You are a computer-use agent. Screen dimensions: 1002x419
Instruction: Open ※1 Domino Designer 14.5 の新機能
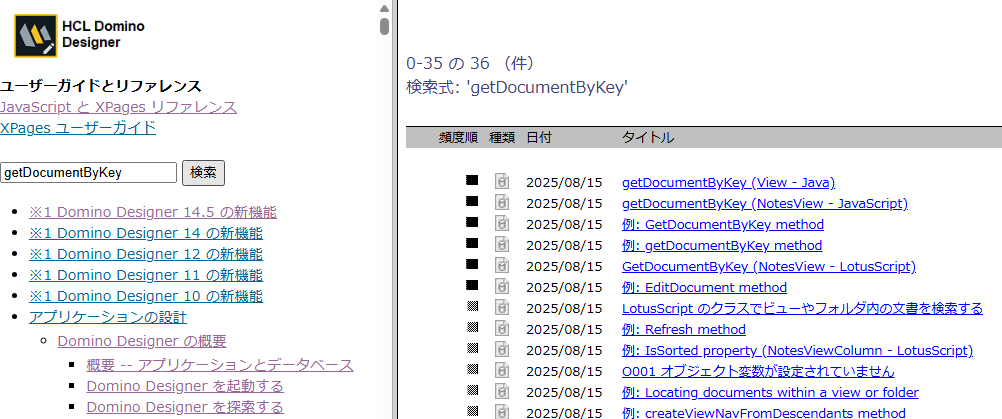click(152, 212)
